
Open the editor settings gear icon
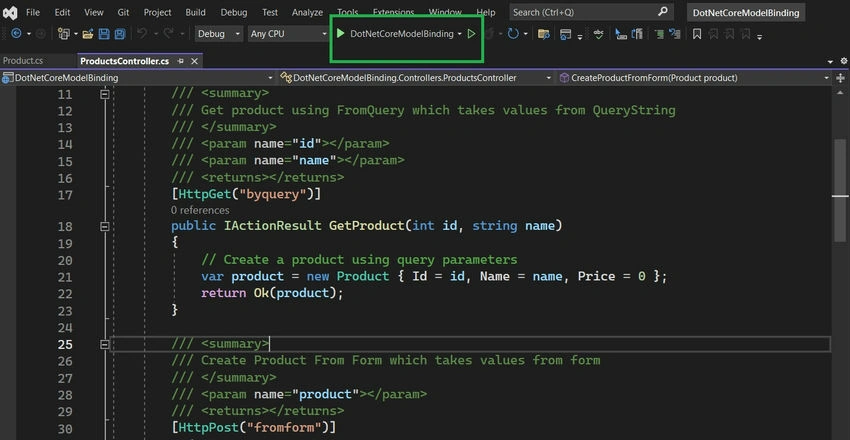[844, 61]
